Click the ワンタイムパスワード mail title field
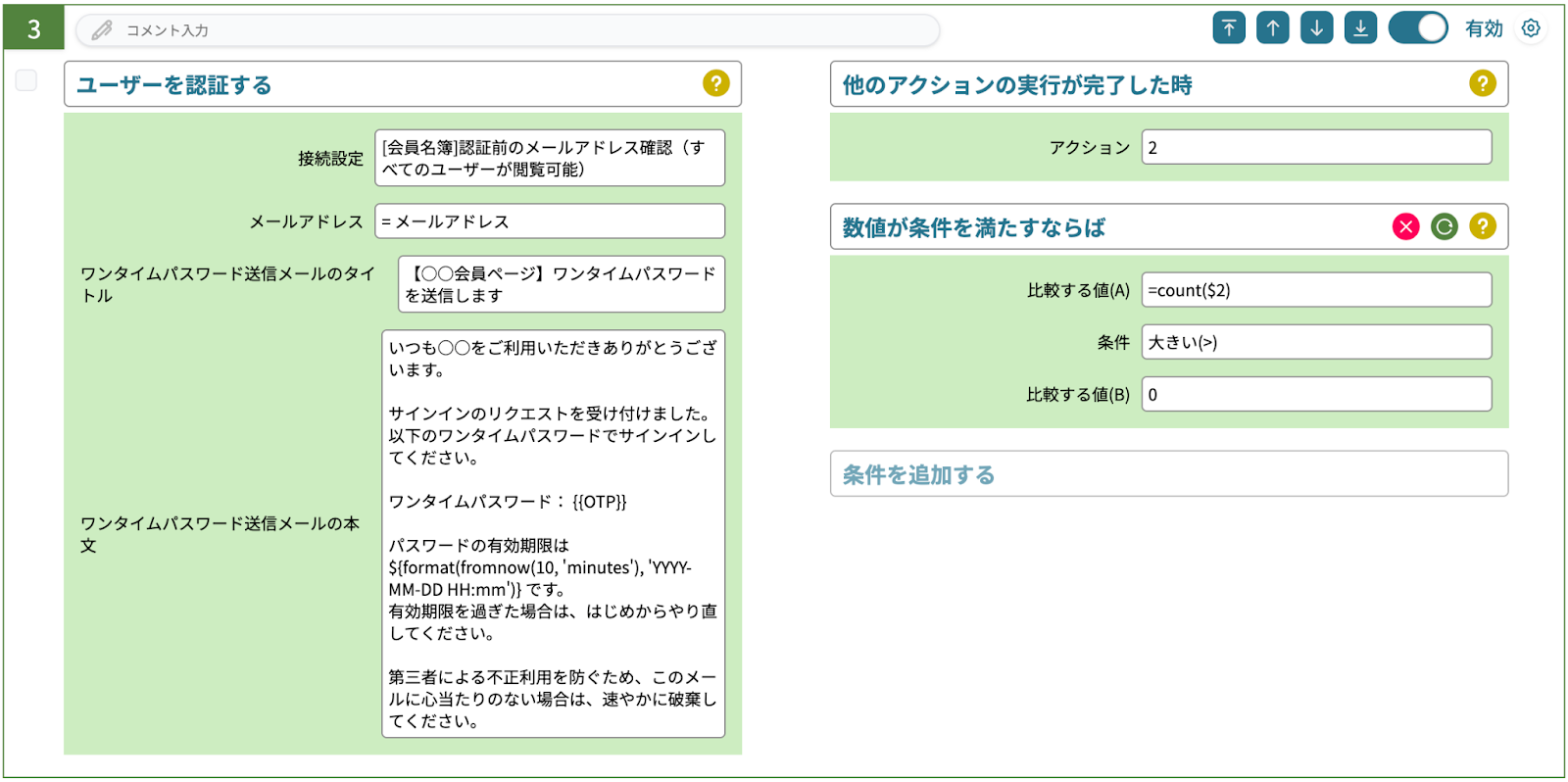The width and height of the screenshot is (1568, 782). click(562, 284)
